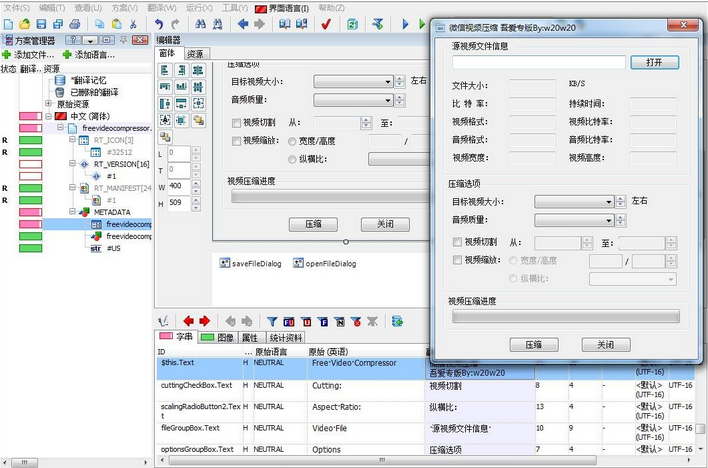The width and height of the screenshot is (708, 468).
Task: Click the export icon right of the filters
Action: point(397,321)
